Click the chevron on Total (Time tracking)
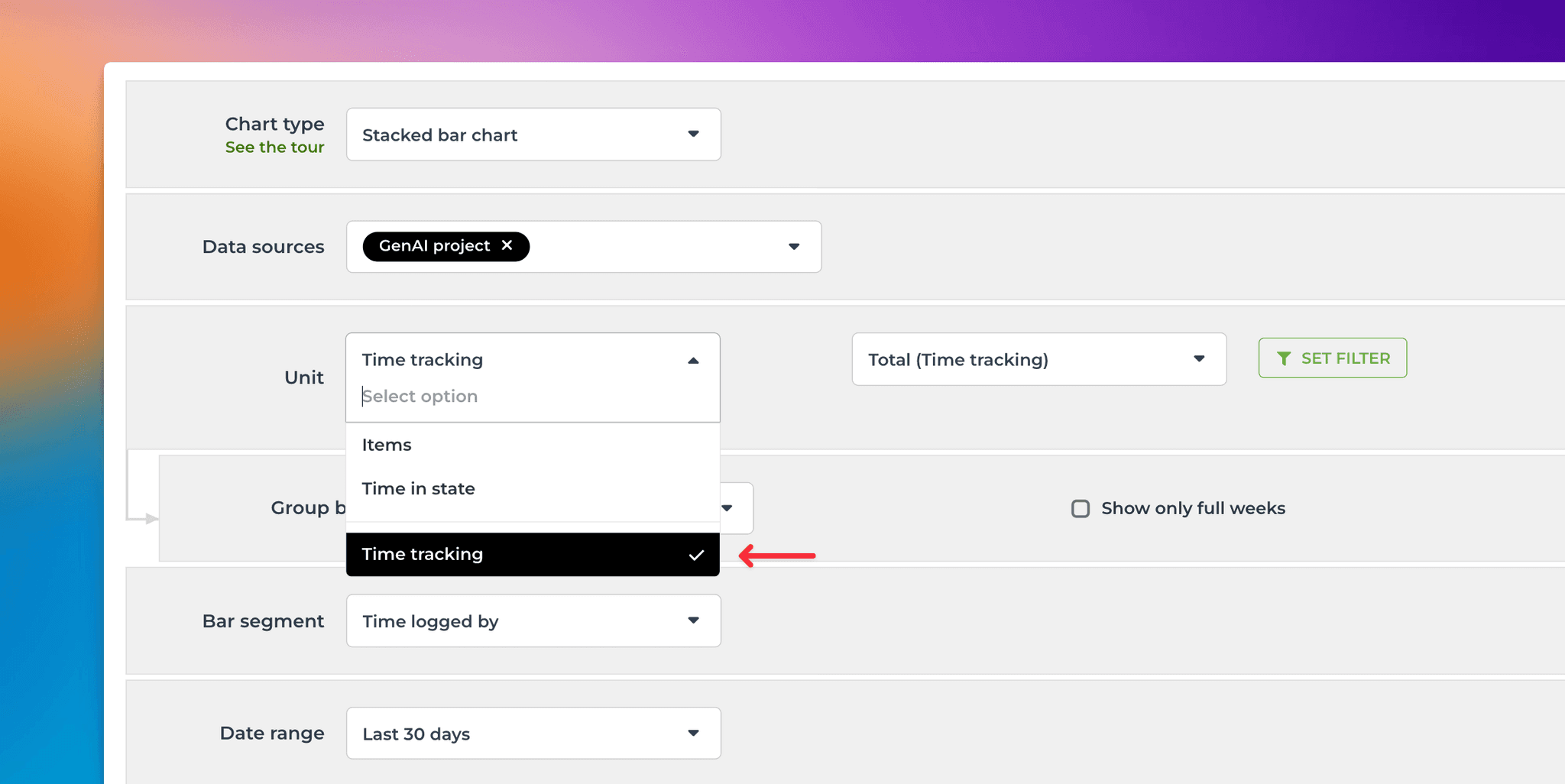Screen dimensions: 1565x784 (x=1199, y=359)
